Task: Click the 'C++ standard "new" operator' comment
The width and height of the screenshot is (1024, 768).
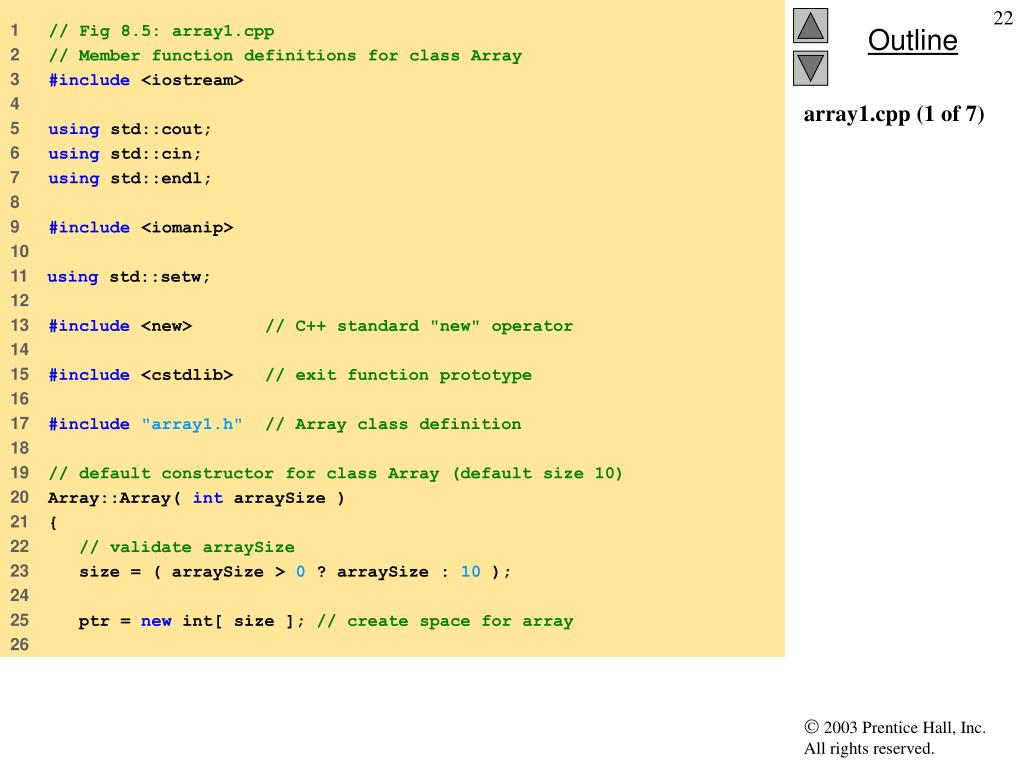Action: click(x=419, y=326)
